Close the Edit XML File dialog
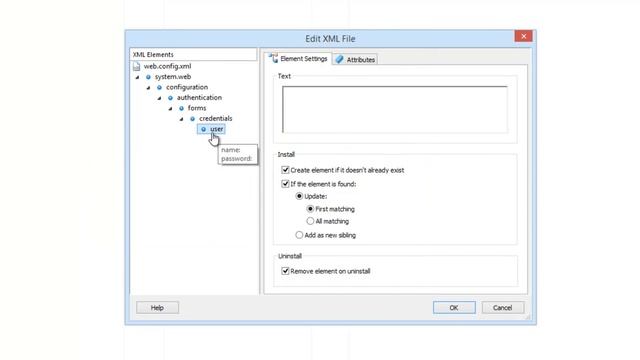This screenshot has width=640, height=360. tap(523, 36)
